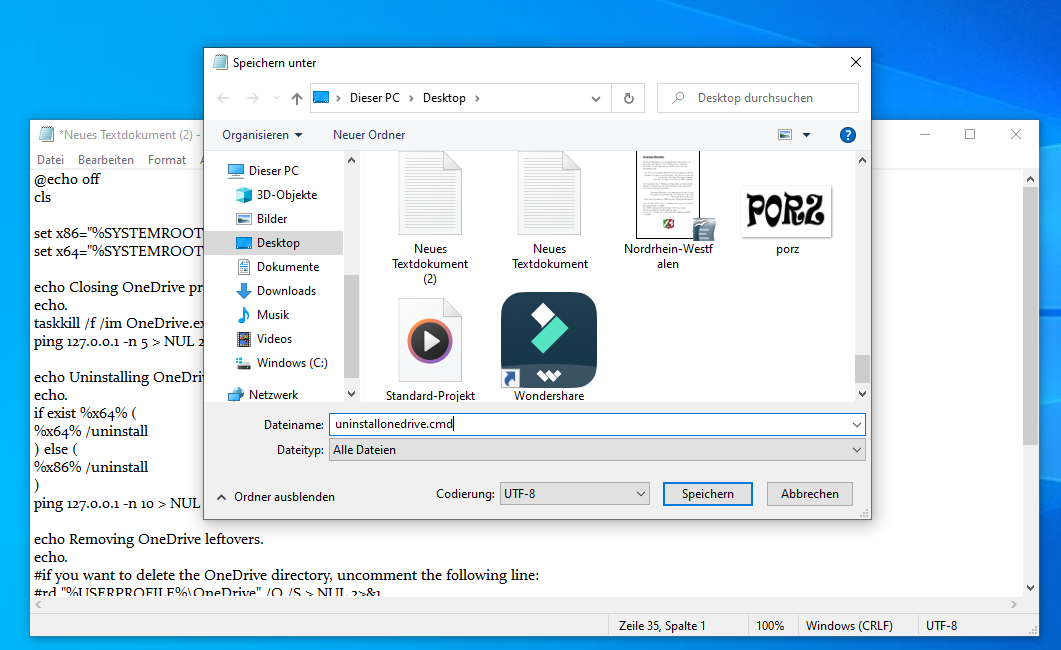Screen dimensions: 1061x650
Task: Open the Bearbeiten menu in Notepad
Action: click(106, 160)
